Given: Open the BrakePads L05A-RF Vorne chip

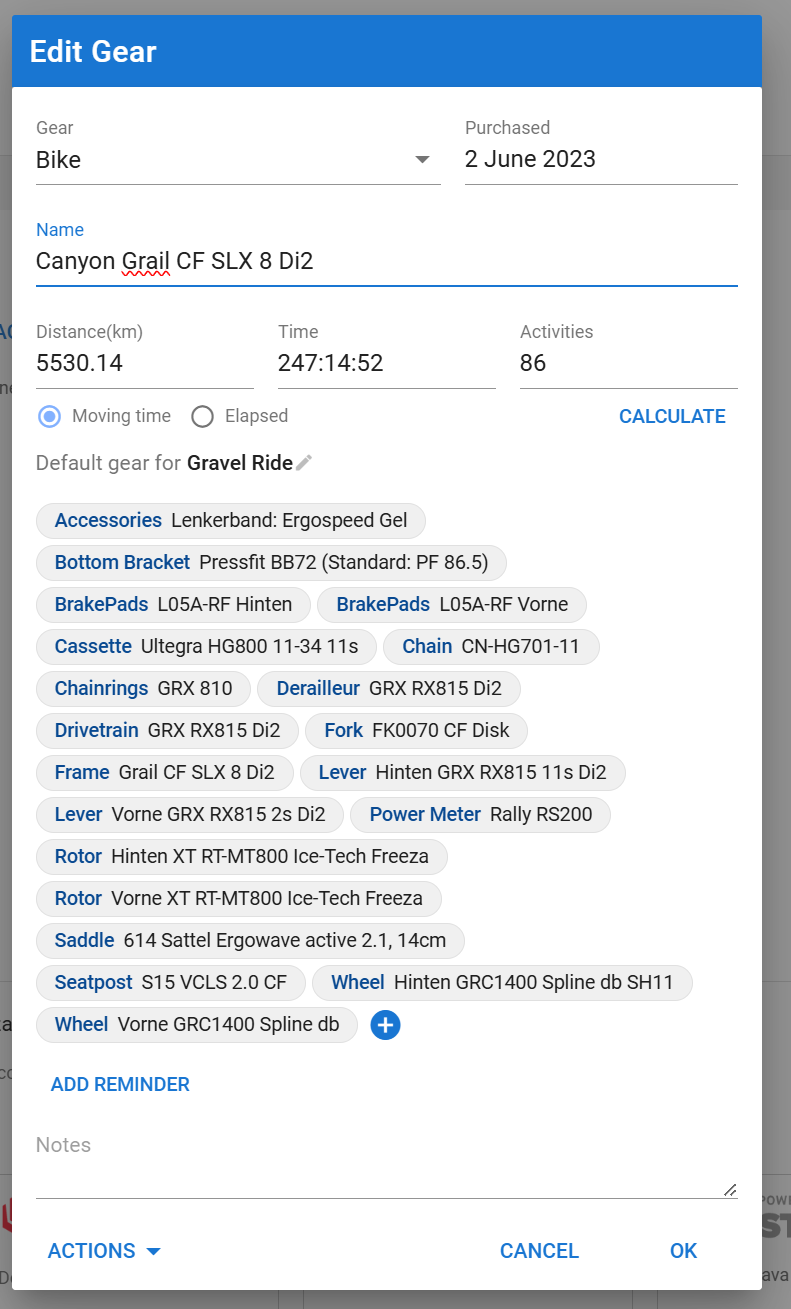Looking at the screenshot, I should [452, 605].
